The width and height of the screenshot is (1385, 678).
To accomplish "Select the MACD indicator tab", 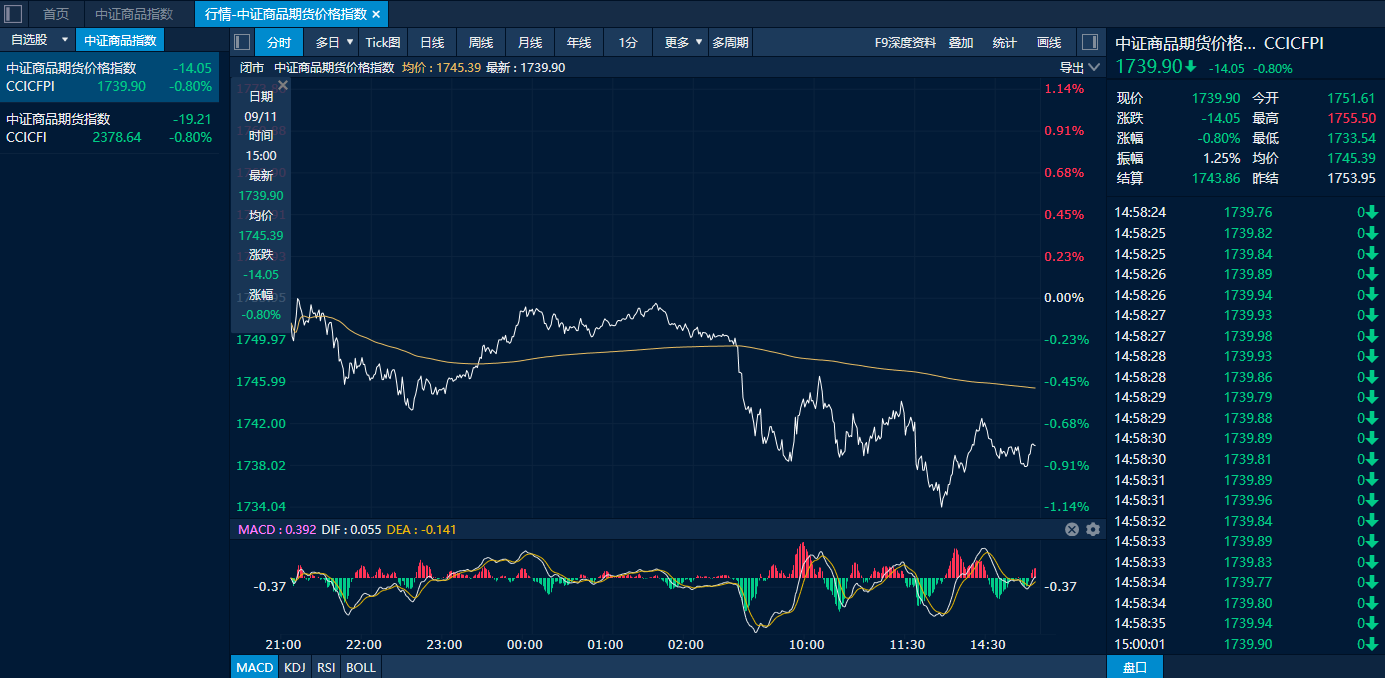I will (x=255, y=667).
